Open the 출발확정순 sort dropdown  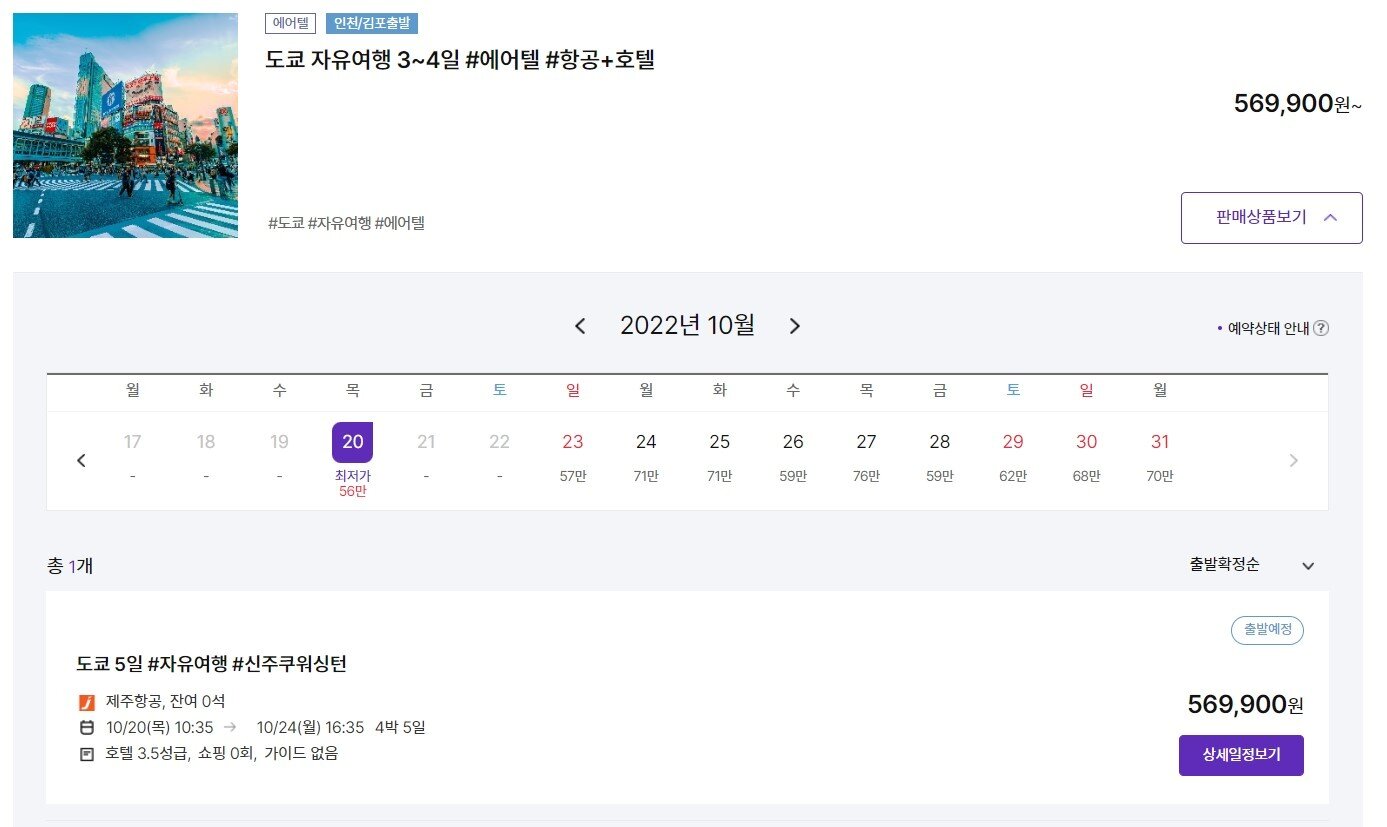point(1251,565)
